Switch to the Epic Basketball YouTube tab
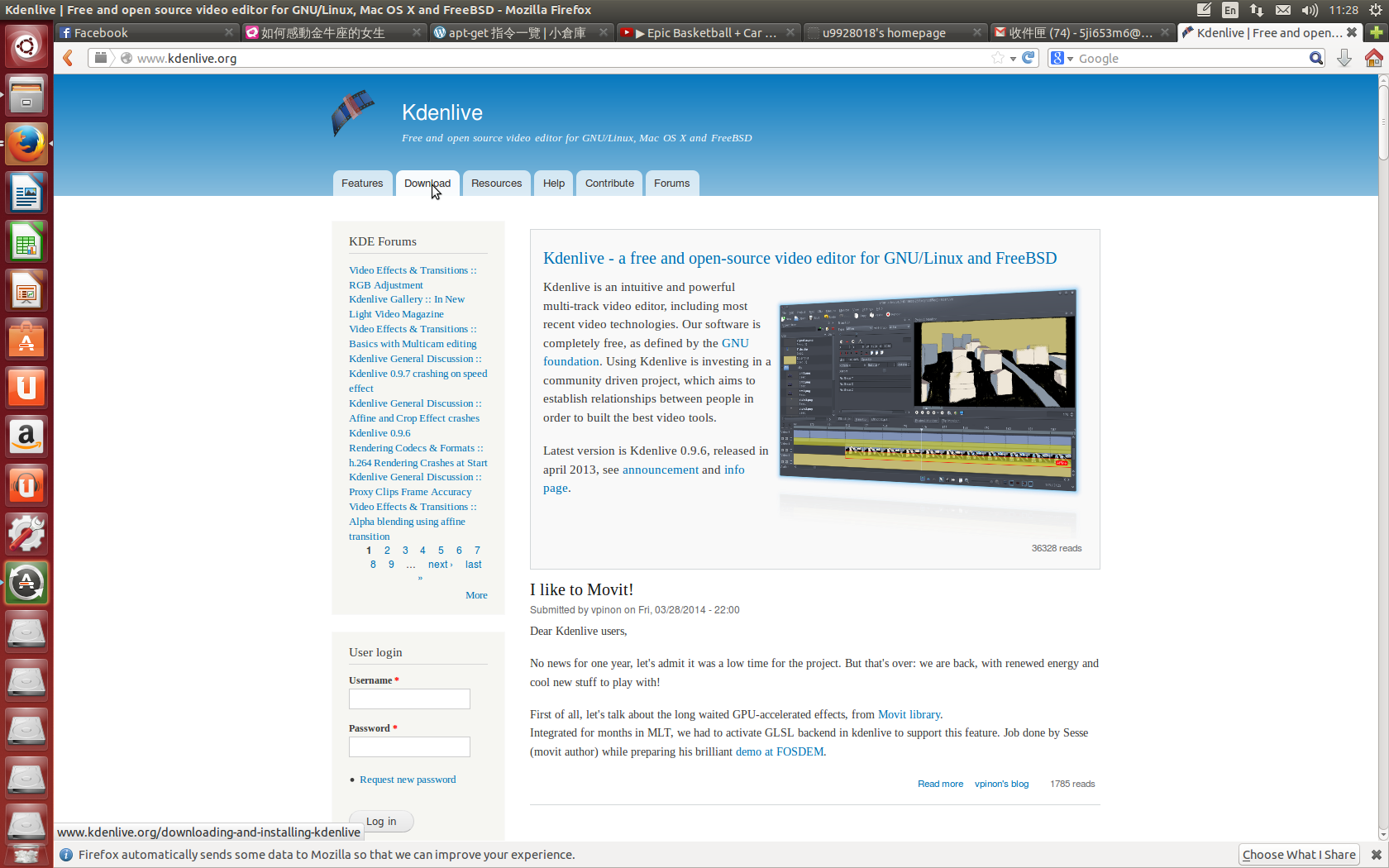This screenshot has width=1389, height=868. tap(709, 32)
